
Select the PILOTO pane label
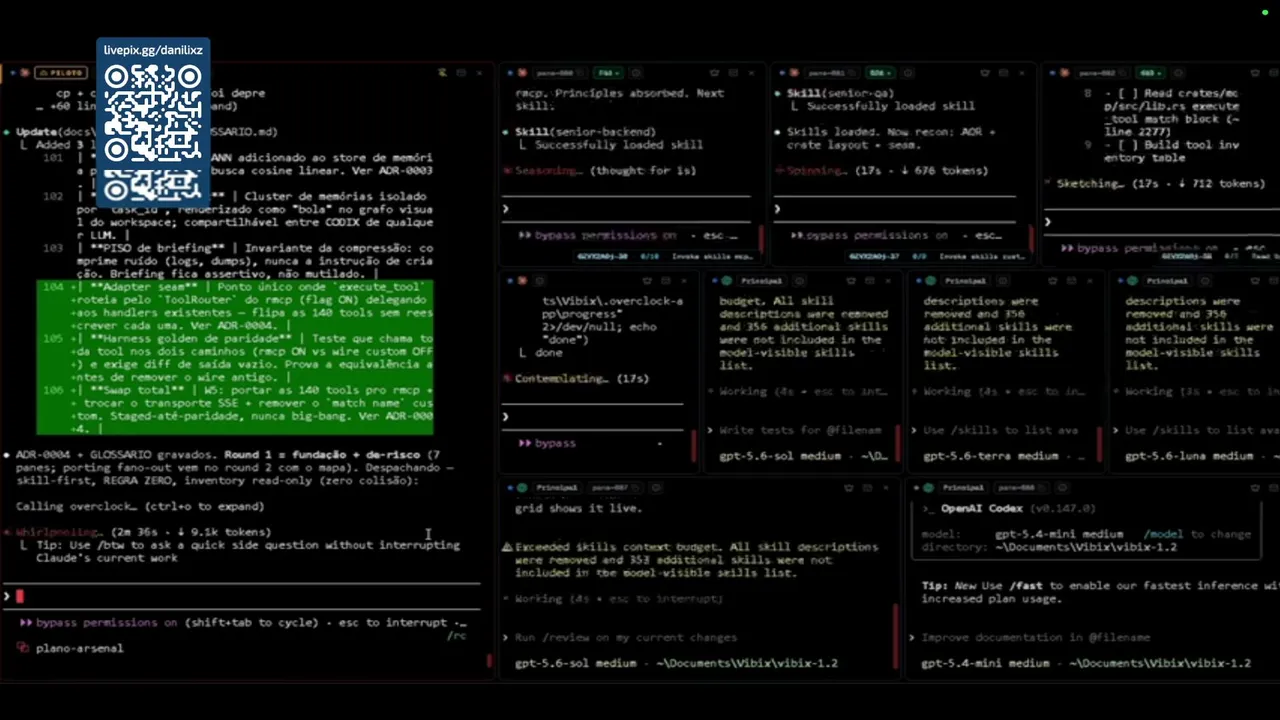tap(60, 72)
